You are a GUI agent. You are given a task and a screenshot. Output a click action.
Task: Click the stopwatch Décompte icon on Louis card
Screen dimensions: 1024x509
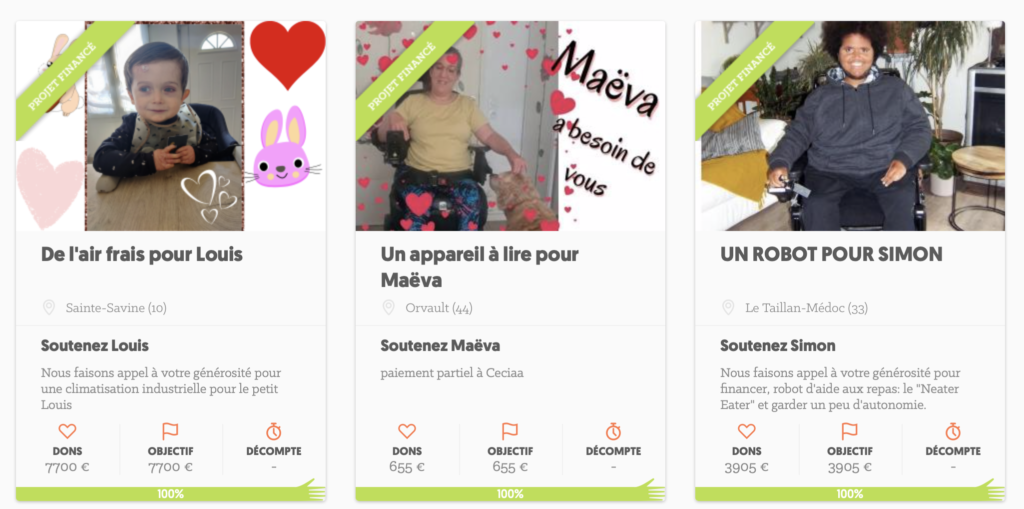click(x=274, y=431)
